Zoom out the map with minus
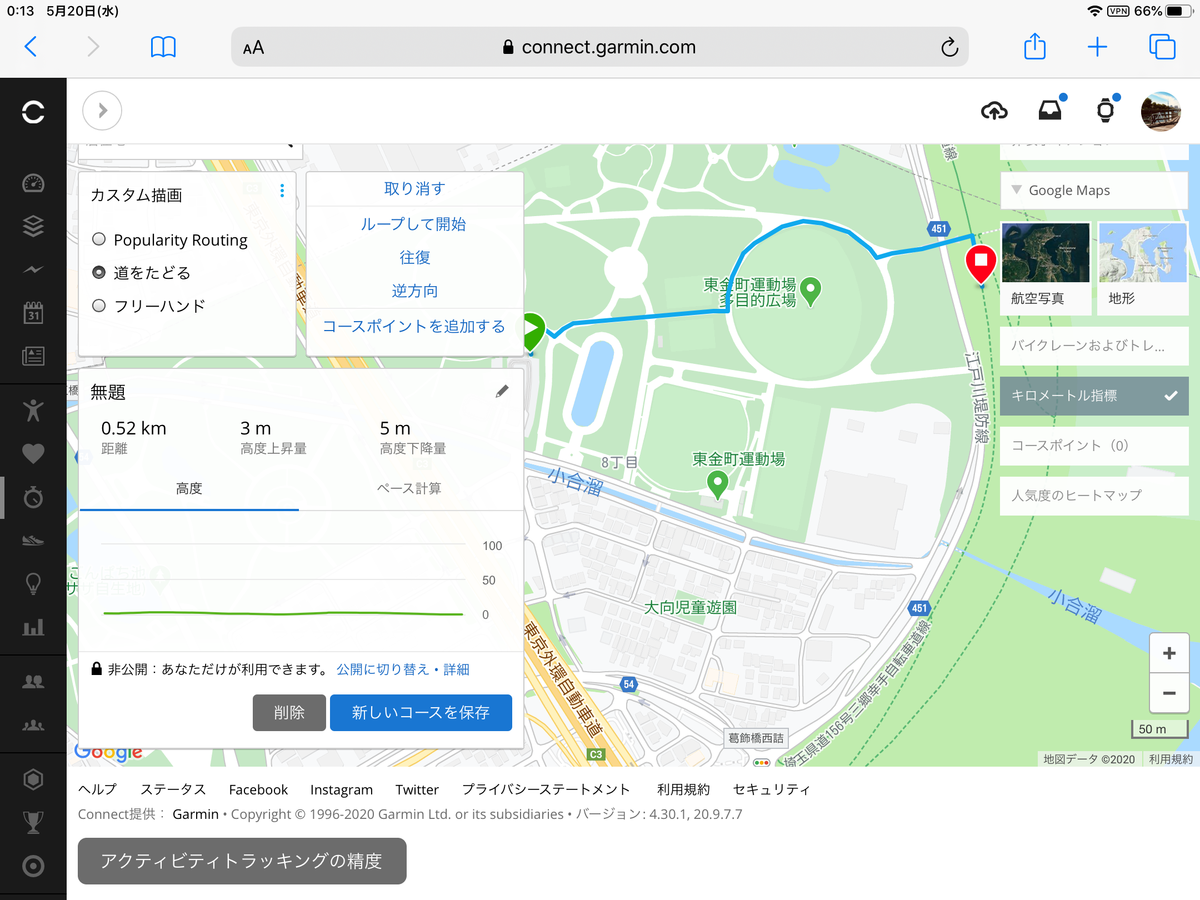Screen dimensions: 1200x900 [x=1169, y=693]
